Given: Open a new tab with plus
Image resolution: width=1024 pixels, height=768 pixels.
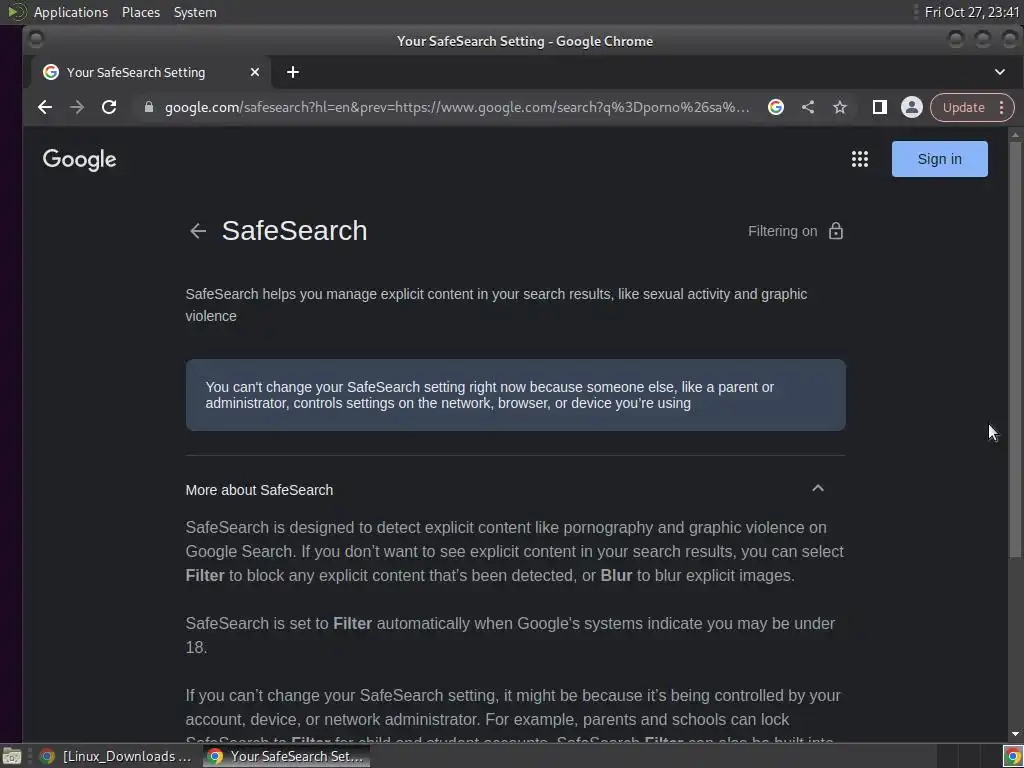Looking at the screenshot, I should [293, 72].
